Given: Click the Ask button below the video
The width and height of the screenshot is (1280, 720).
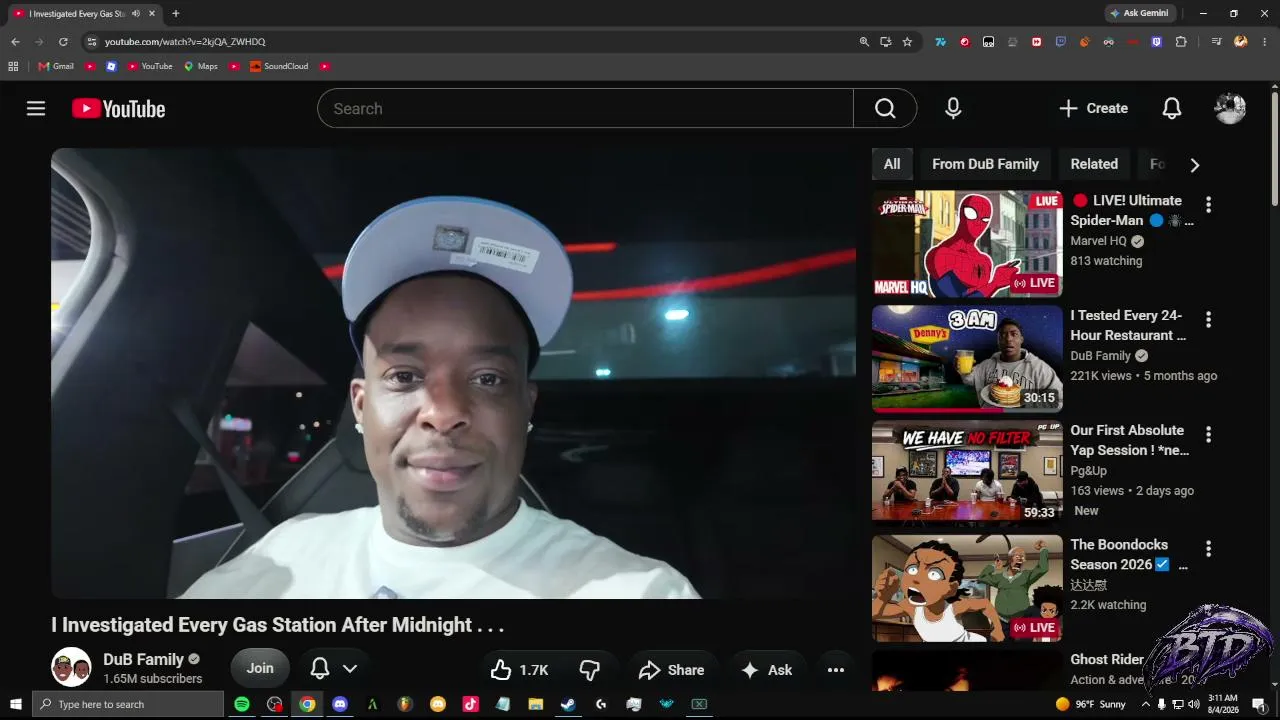Looking at the screenshot, I should coord(766,670).
